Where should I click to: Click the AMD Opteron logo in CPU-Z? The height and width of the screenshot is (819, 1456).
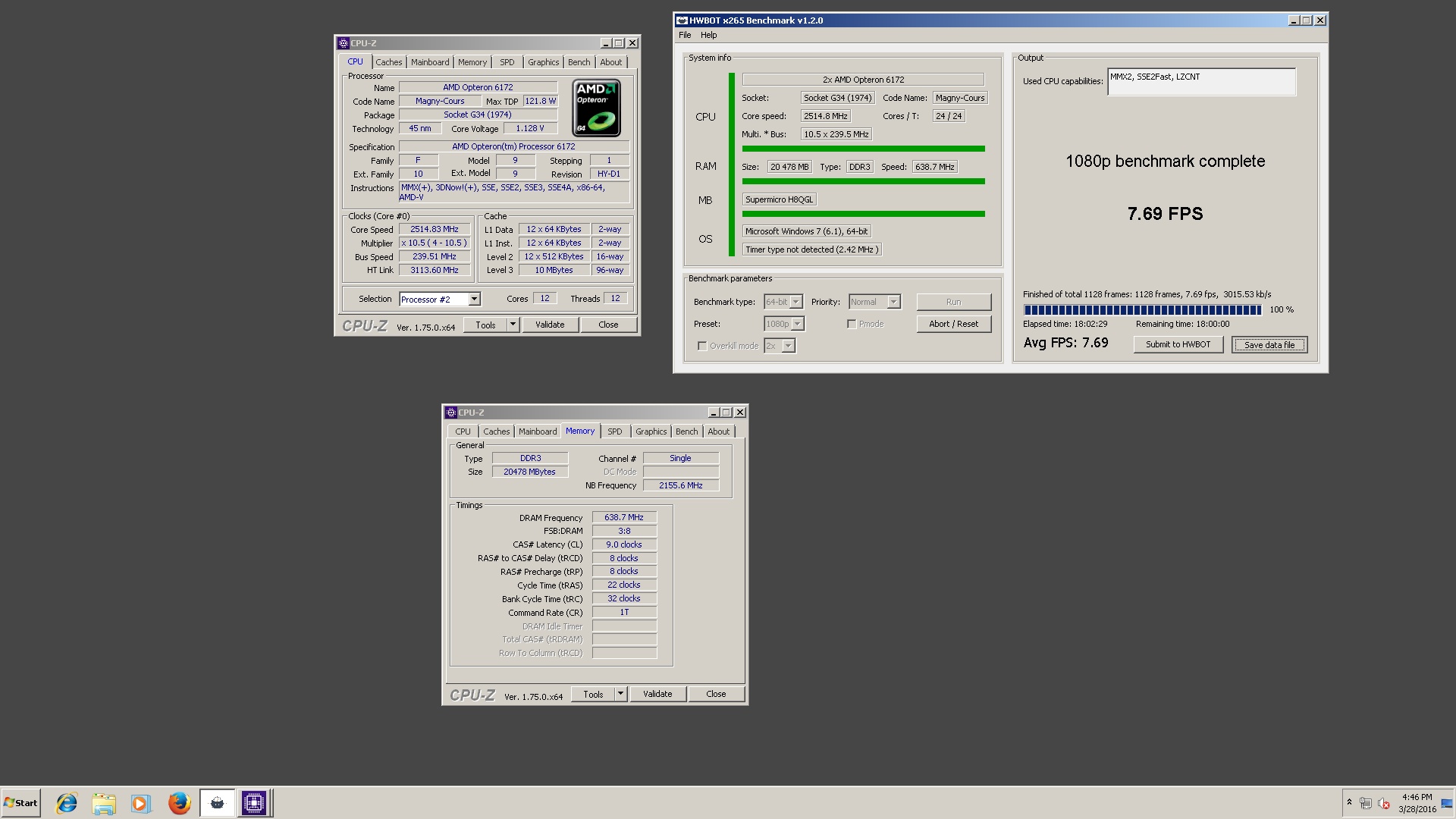click(x=596, y=108)
